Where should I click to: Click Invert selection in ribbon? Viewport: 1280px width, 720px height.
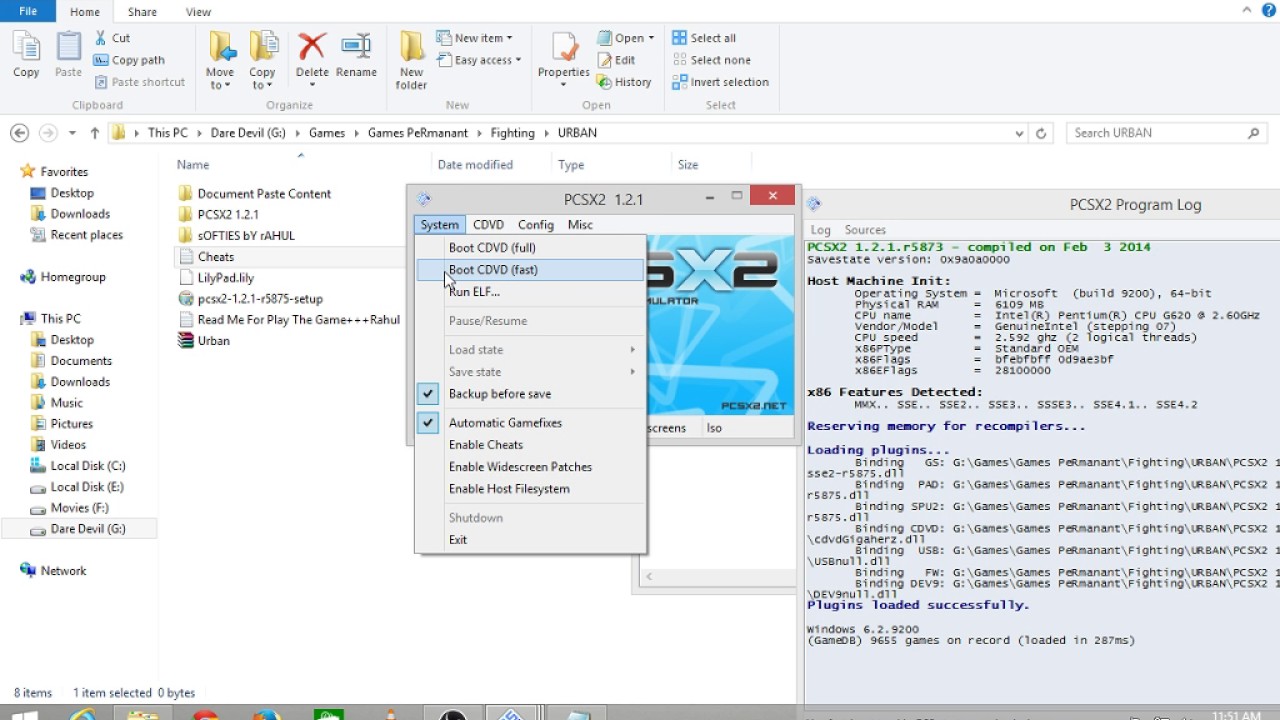(x=720, y=82)
